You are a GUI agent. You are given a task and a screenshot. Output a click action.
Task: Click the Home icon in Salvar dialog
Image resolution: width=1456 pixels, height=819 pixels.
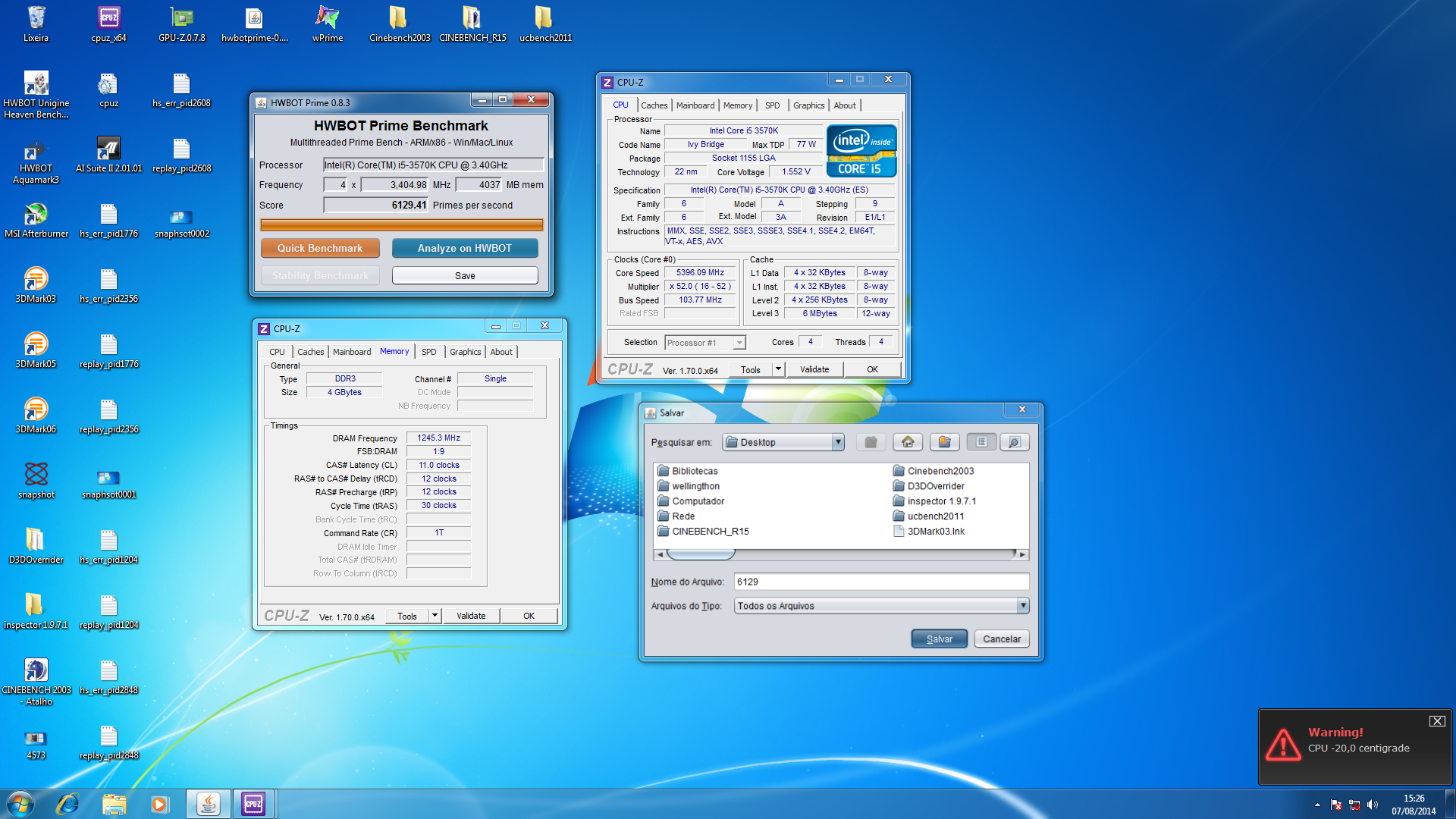(908, 442)
